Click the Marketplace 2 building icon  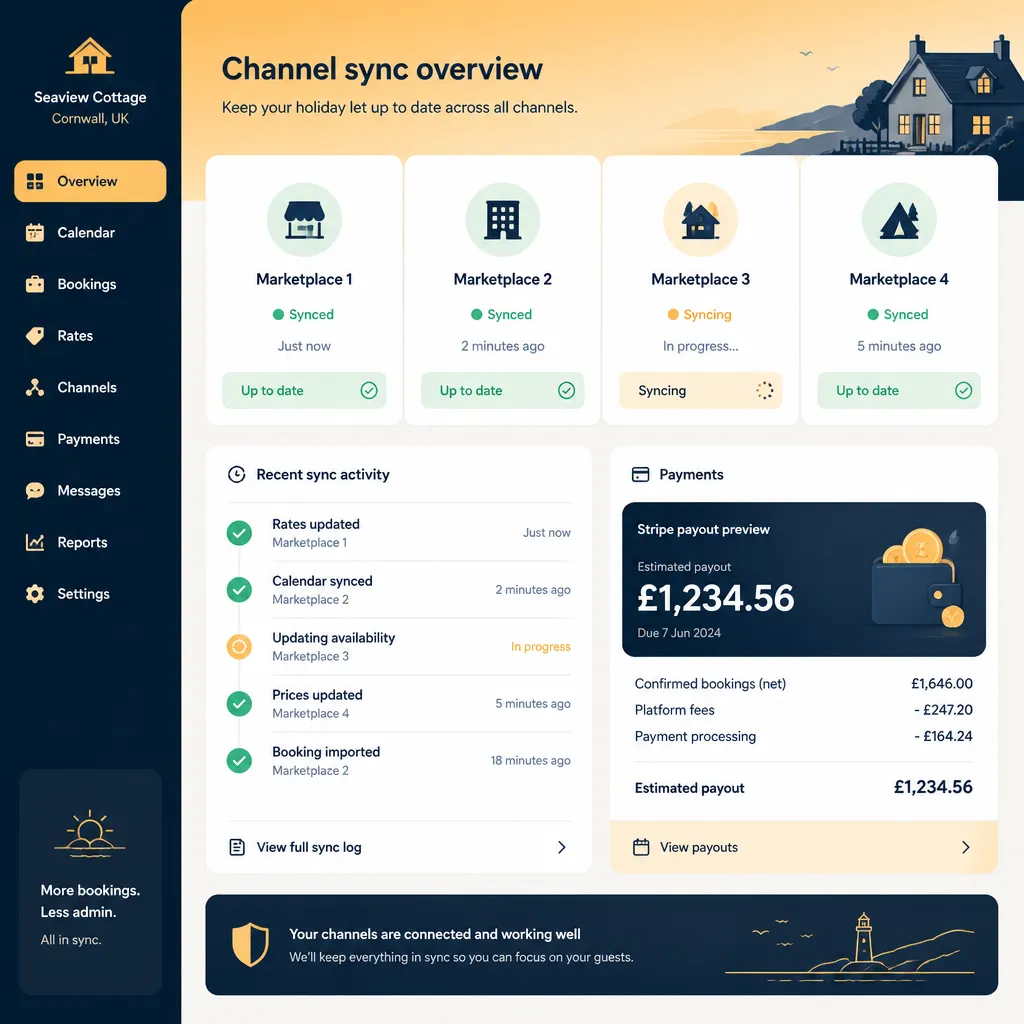pyautogui.click(x=502, y=219)
